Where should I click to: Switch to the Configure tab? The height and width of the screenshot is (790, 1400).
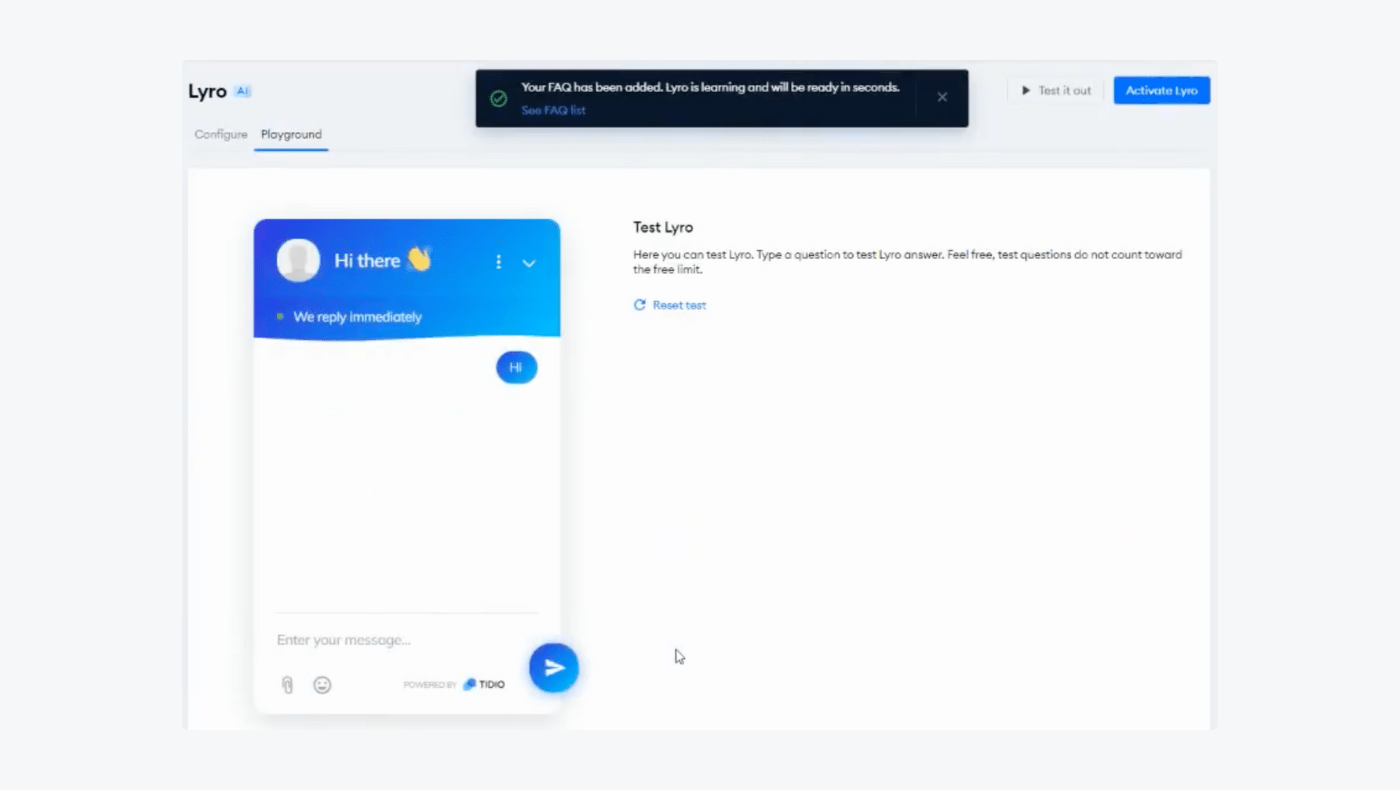pos(221,134)
